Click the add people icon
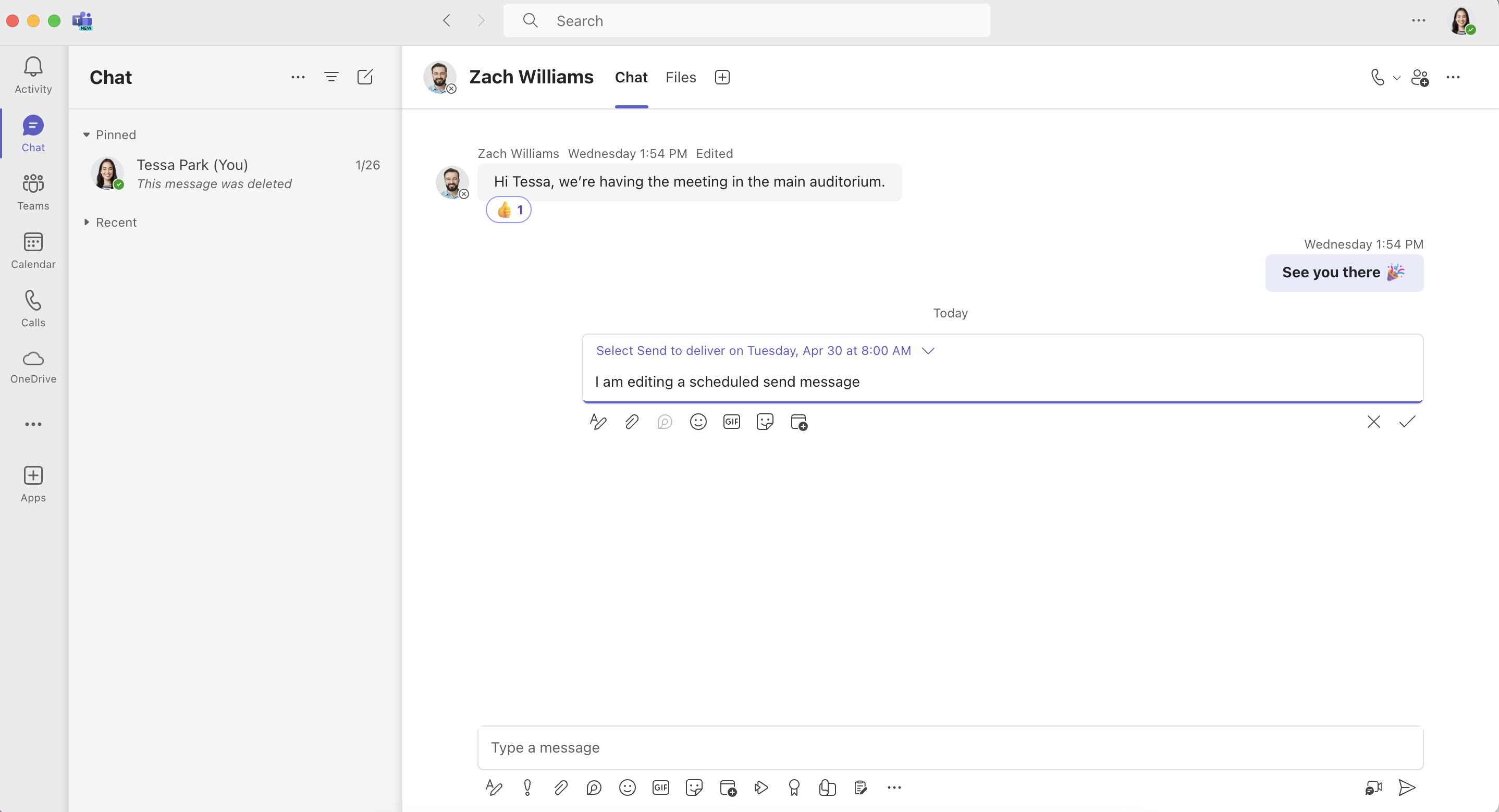The height and width of the screenshot is (812, 1499). (x=1420, y=78)
